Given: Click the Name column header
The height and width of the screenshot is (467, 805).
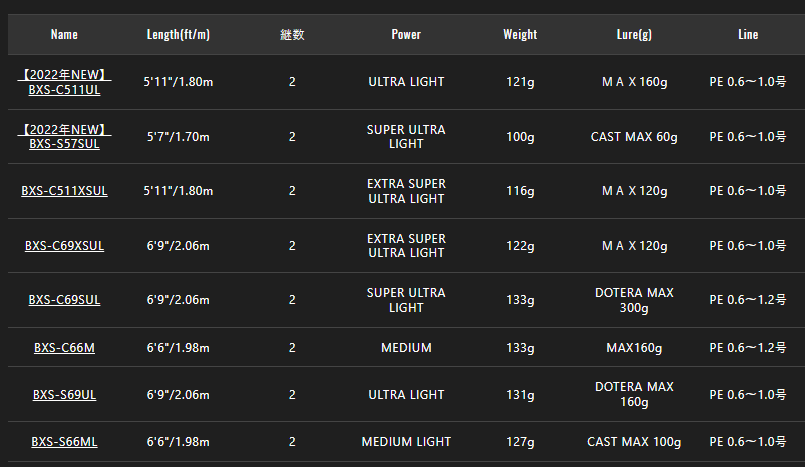Looking at the screenshot, I should (64, 34).
